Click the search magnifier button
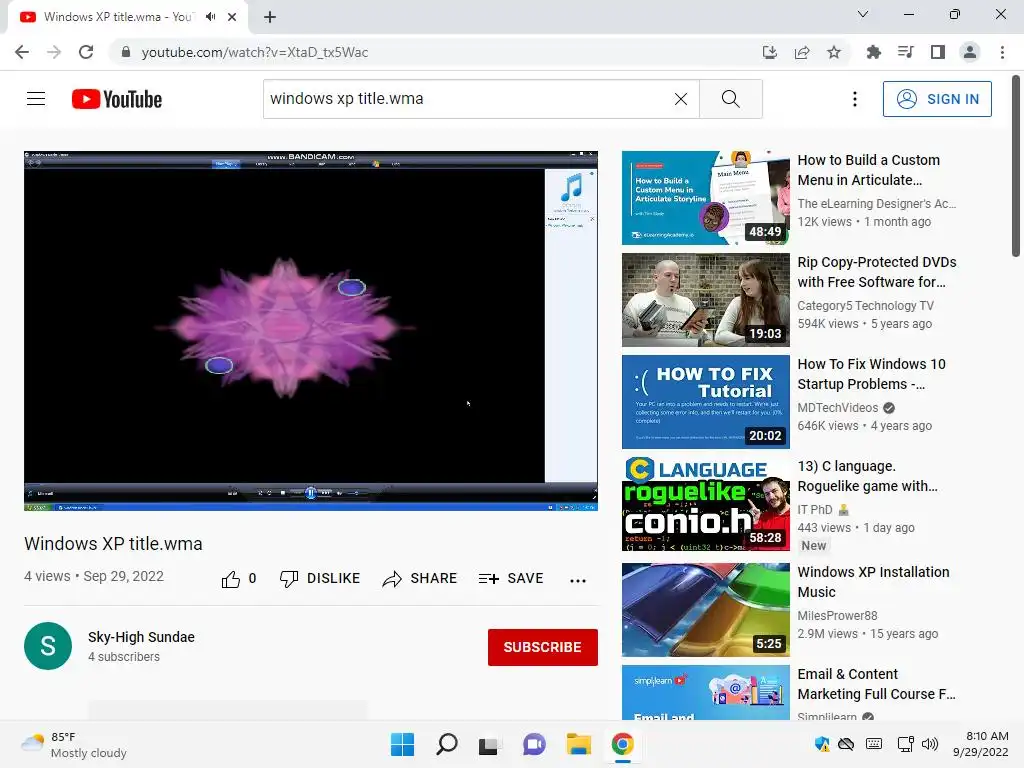Image resolution: width=1024 pixels, height=768 pixels. pyautogui.click(x=731, y=99)
